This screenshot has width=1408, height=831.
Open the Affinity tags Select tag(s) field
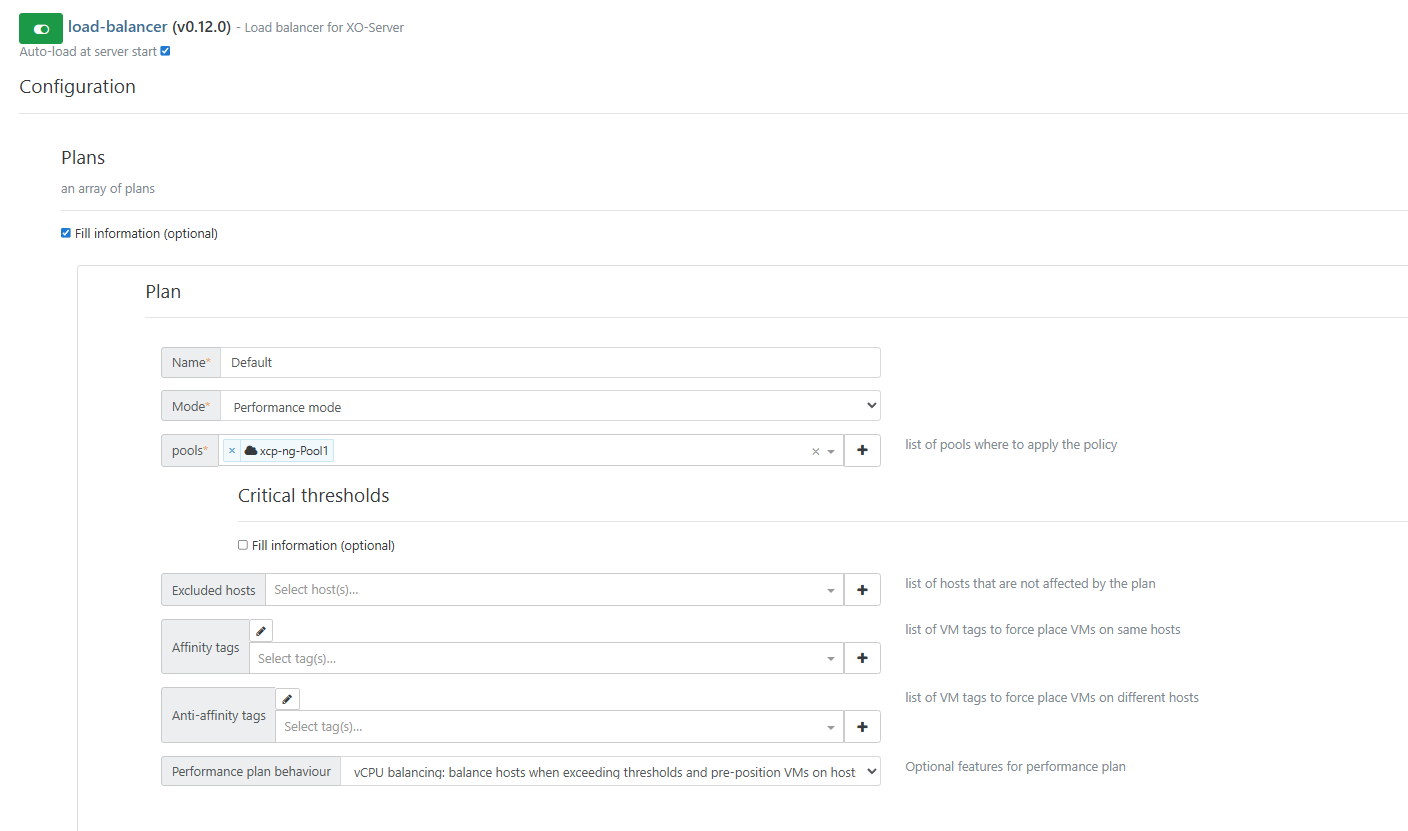click(540, 658)
